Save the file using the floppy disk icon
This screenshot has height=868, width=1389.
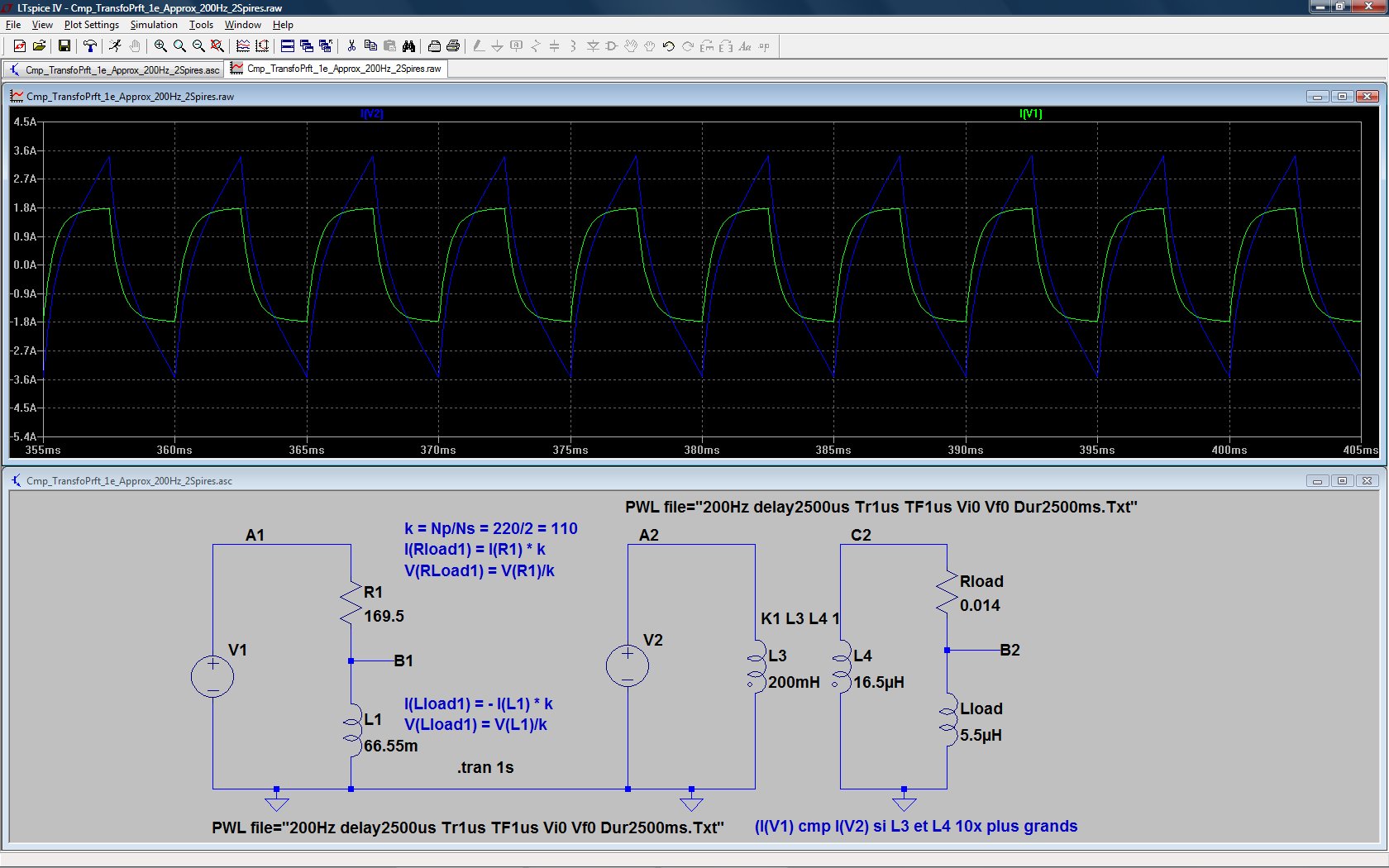(64, 46)
